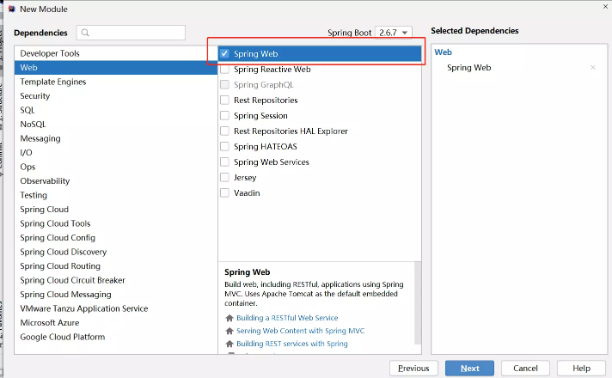Select the Observability category
This screenshot has height=378, width=612.
tap(116, 181)
